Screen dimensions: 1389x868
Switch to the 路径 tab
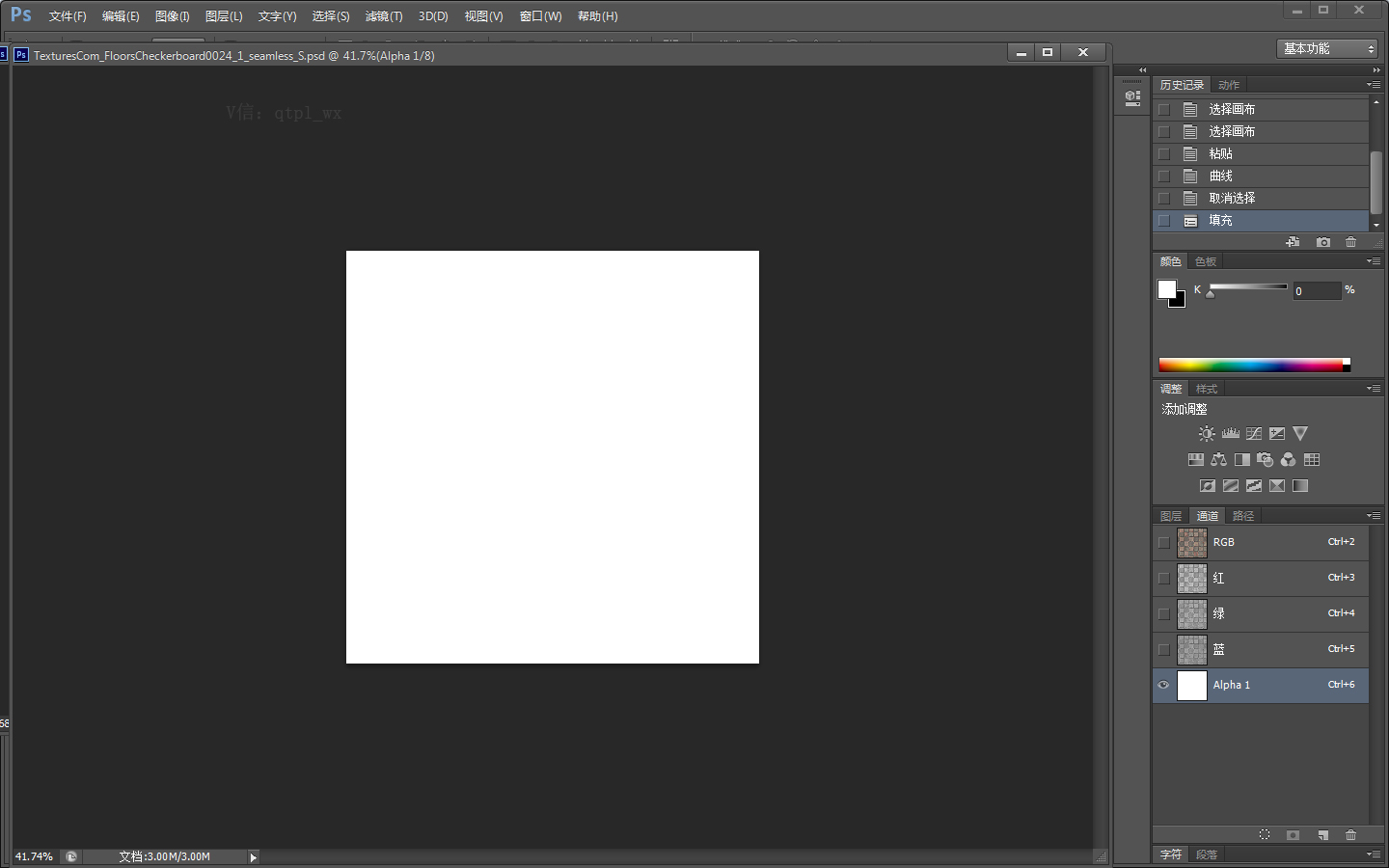click(1243, 516)
